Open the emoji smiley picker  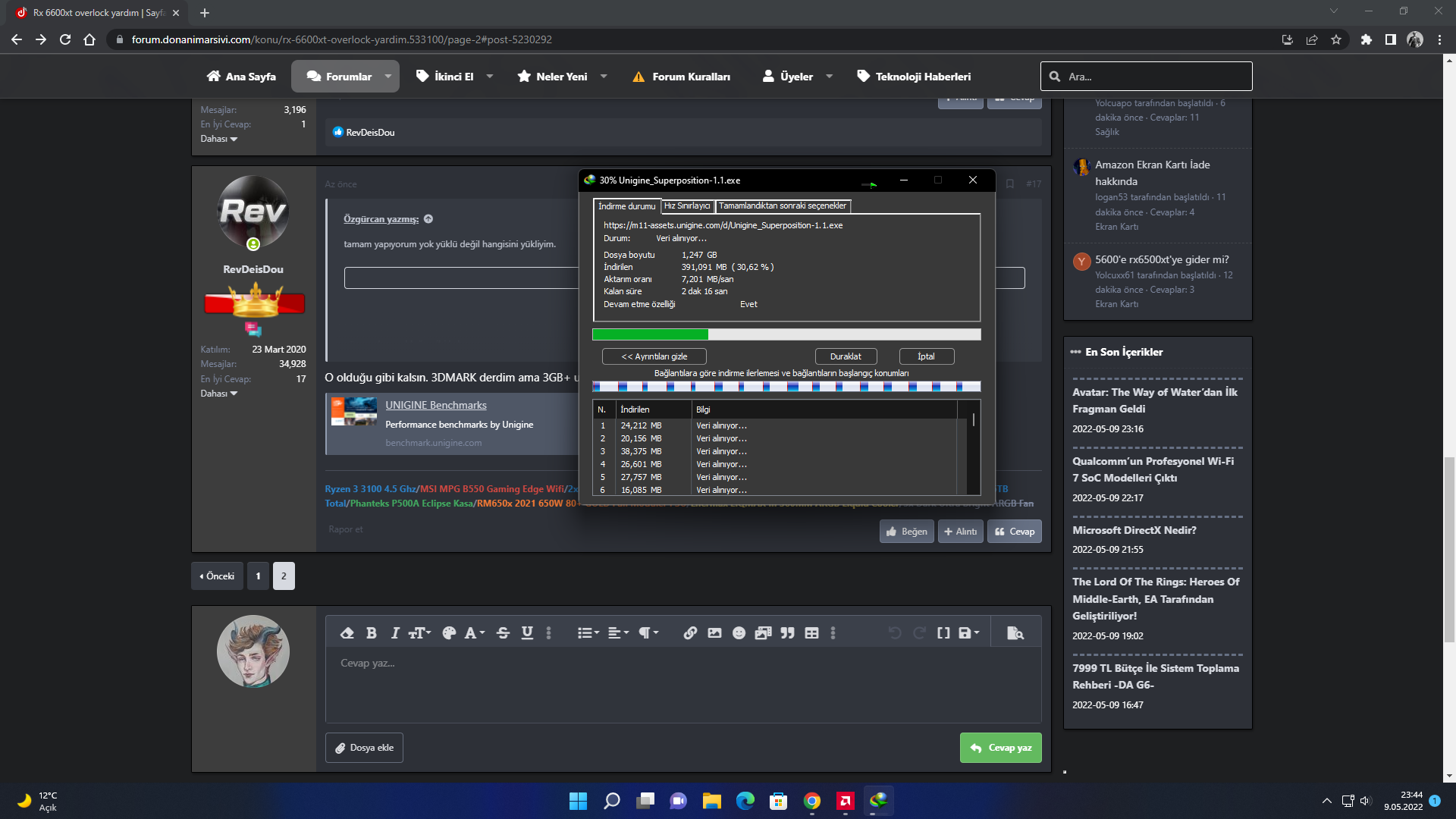click(x=739, y=633)
